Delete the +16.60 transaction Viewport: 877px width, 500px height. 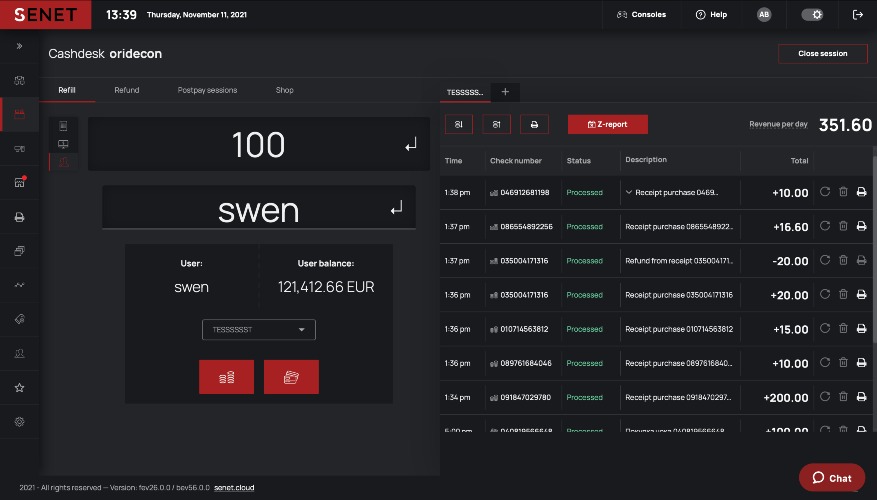(x=843, y=226)
